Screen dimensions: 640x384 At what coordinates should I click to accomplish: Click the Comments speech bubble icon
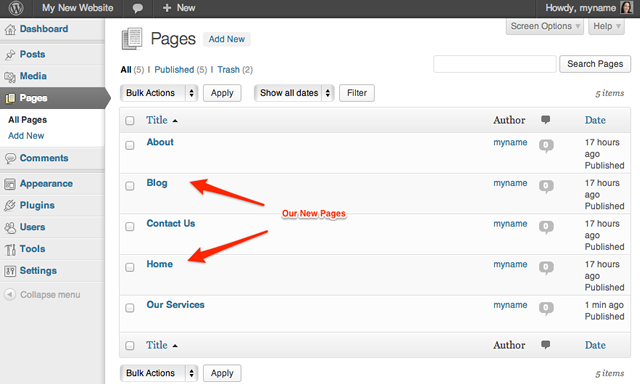coord(10,158)
